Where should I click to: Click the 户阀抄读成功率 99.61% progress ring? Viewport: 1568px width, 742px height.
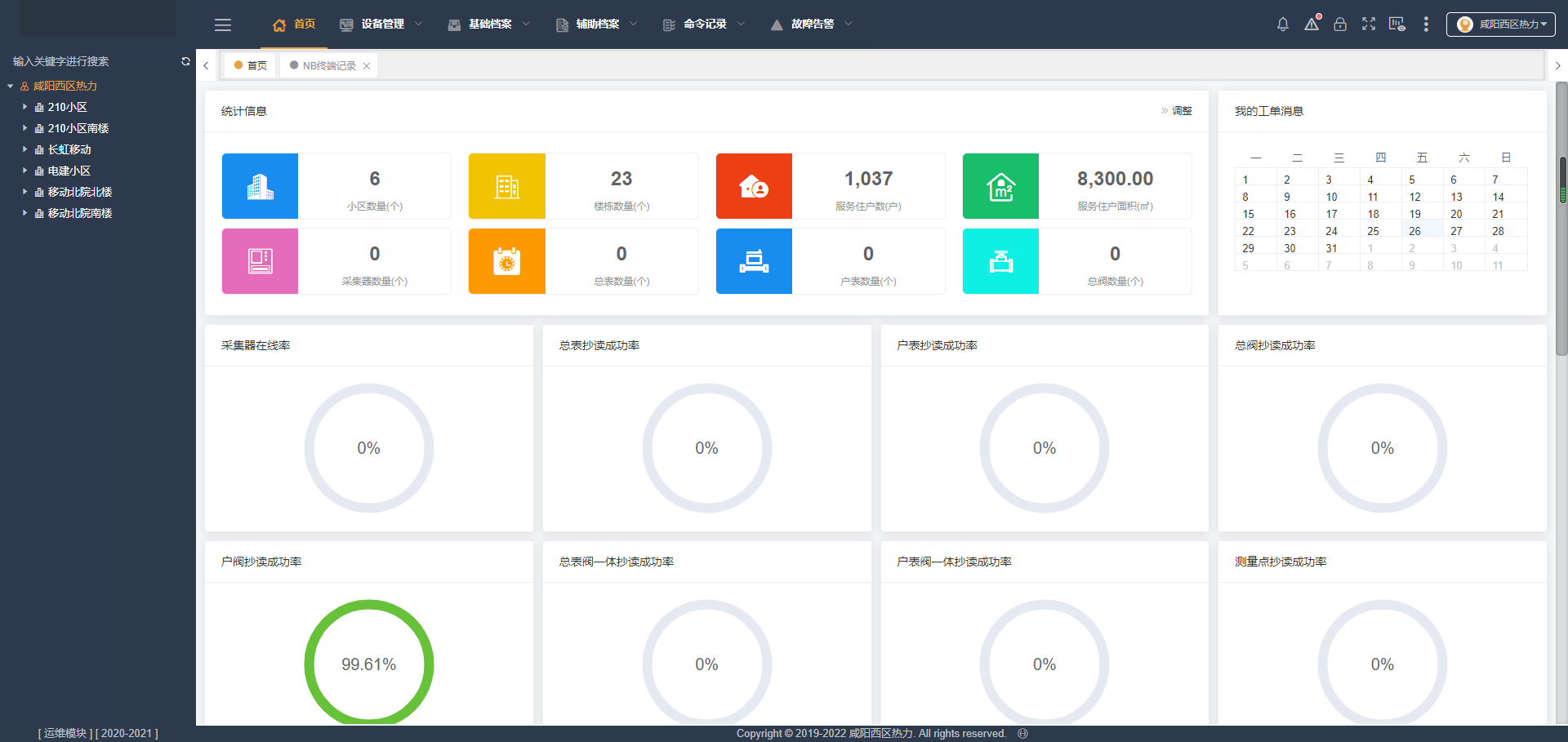(x=369, y=663)
